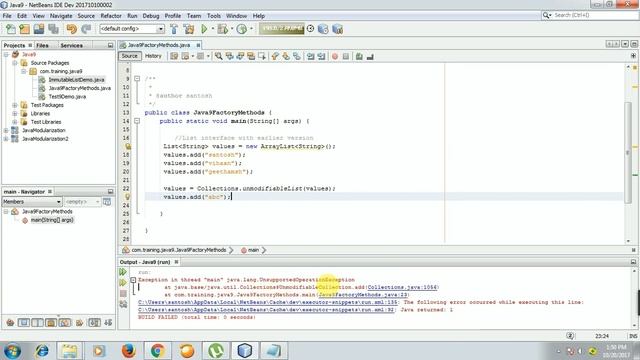Click Find Next Occurrence in the editor toolbar
Image resolution: width=640 pixels, height=360 pixels.
click(x=240, y=56)
